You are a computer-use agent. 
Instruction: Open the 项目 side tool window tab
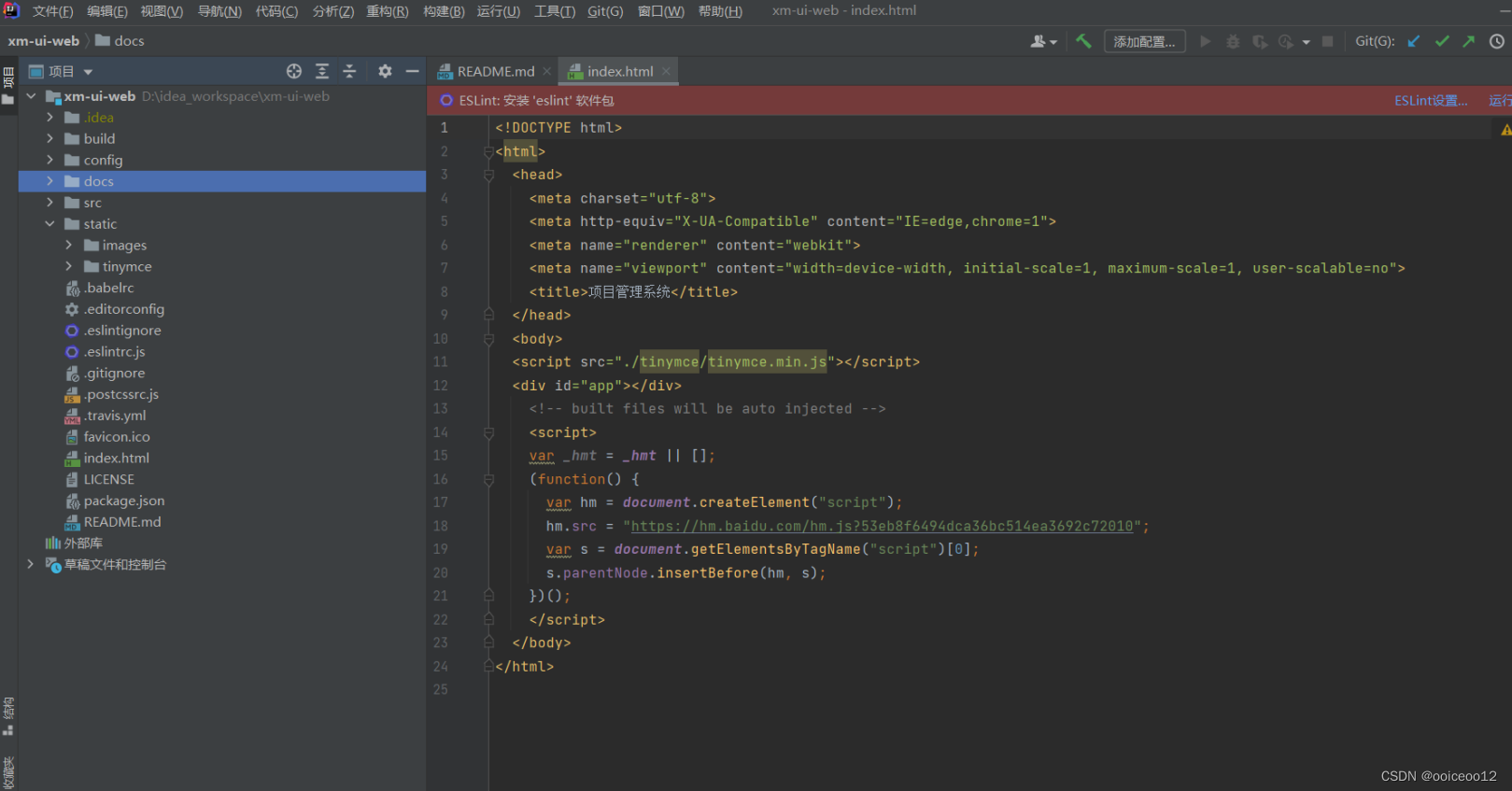(x=8, y=84)
